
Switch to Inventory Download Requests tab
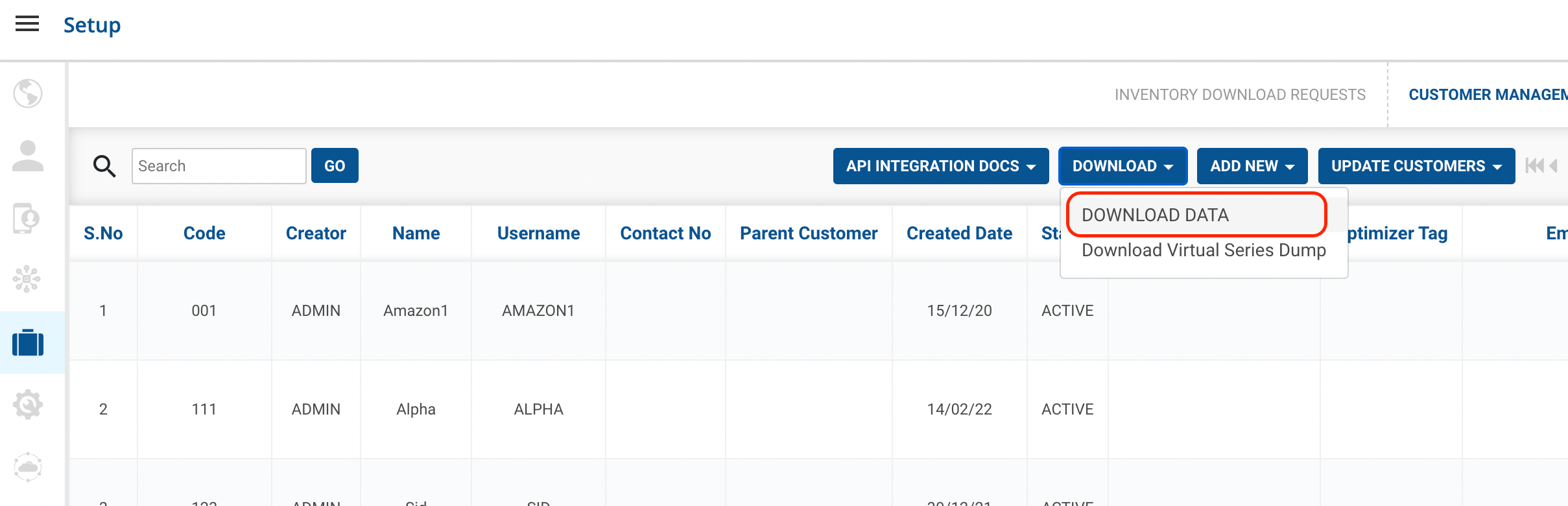(1240, 95)
